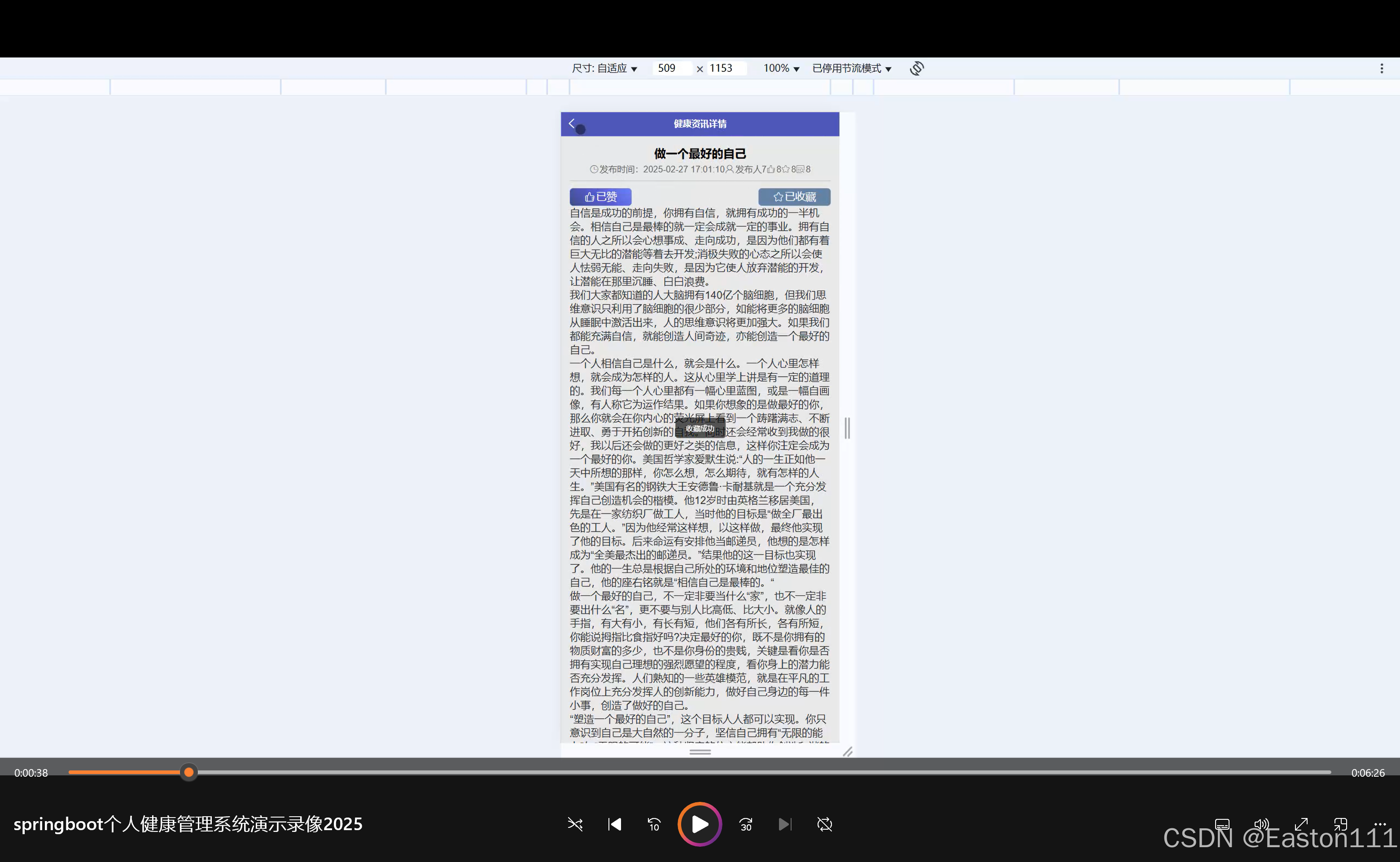Skip forward 30 seconds
This screenshot has height=862, width=1400.
[x=745, y=824]
